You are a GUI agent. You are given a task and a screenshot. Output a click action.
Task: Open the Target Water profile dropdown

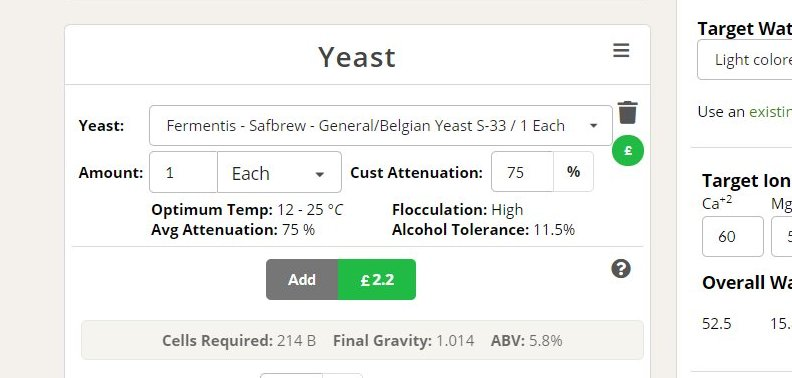coord(745,60)
